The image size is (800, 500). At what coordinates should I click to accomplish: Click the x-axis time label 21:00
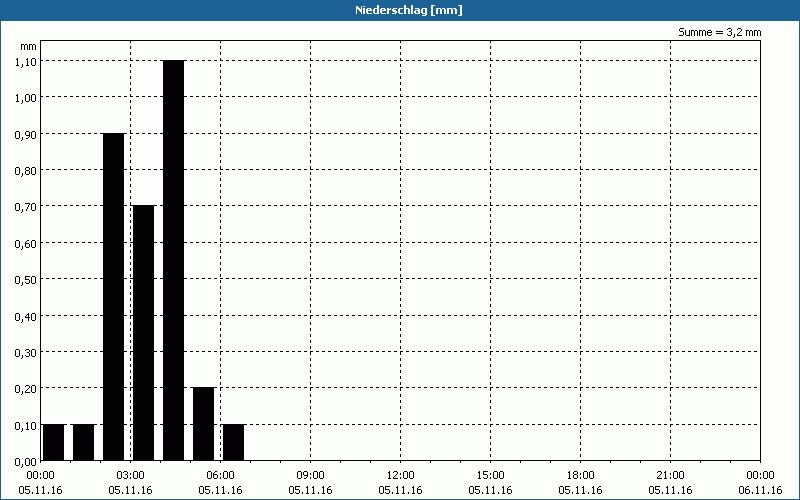670,476
